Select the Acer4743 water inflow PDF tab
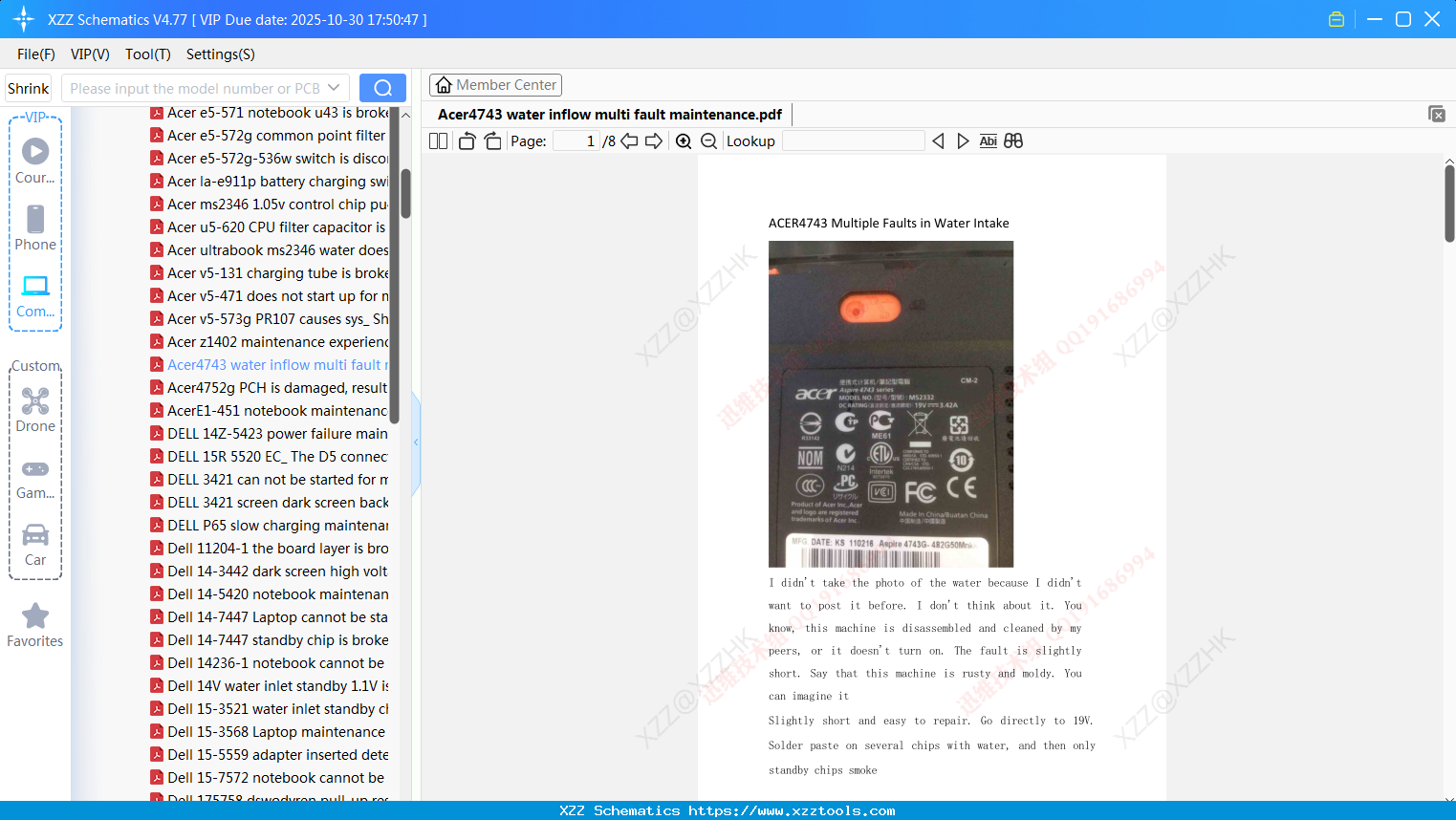This screenshot has width=1456, height=820. pyautogui.click(x=610, y=115)
